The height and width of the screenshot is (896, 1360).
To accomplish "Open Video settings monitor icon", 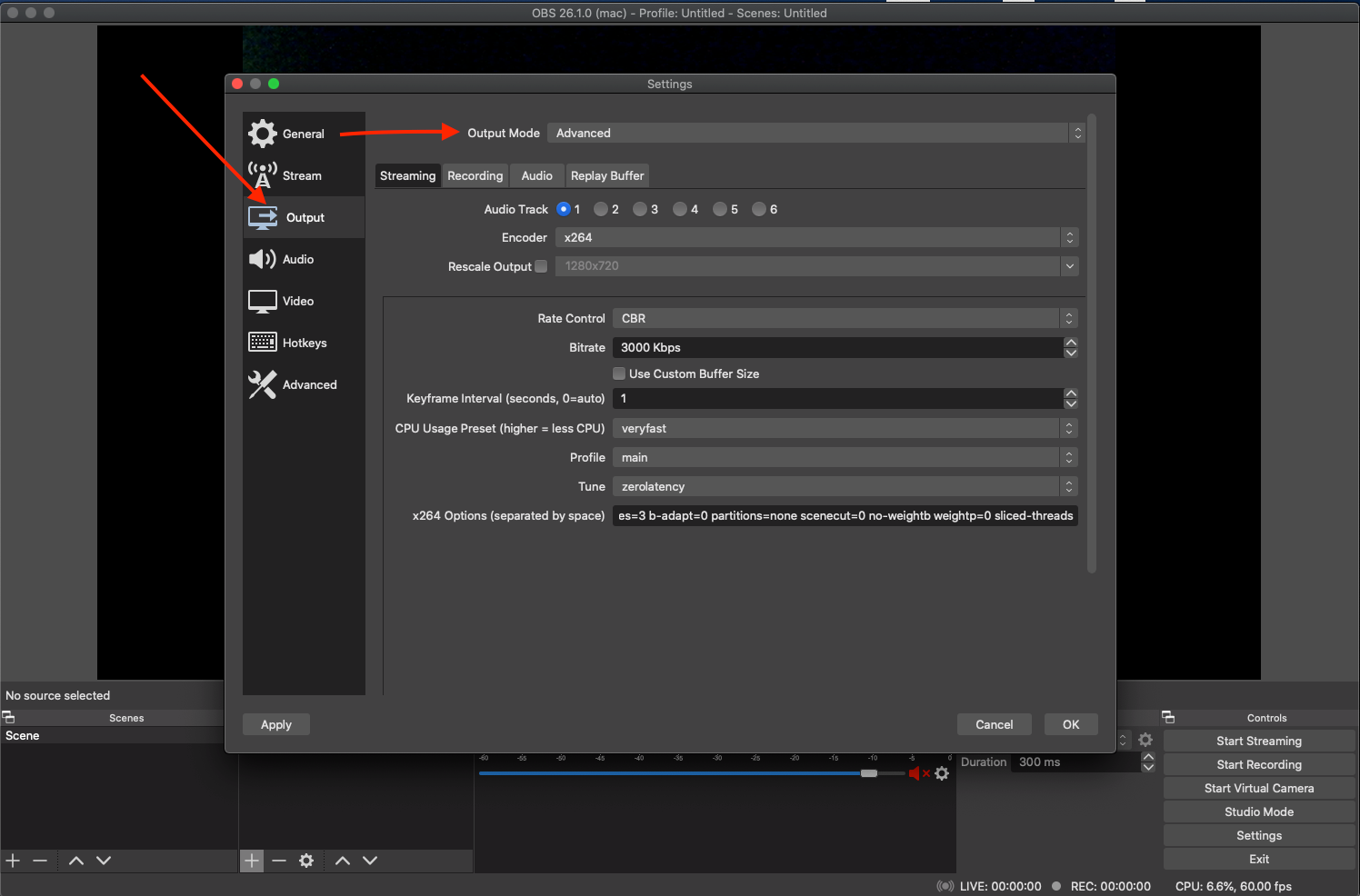I will (263, 301).
